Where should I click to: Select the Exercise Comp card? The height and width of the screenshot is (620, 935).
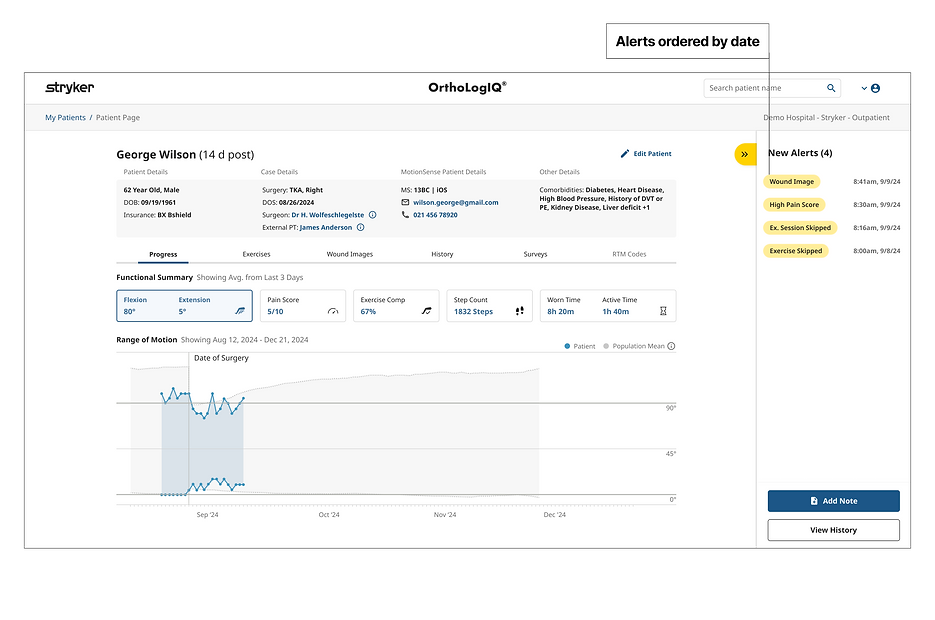396,306
